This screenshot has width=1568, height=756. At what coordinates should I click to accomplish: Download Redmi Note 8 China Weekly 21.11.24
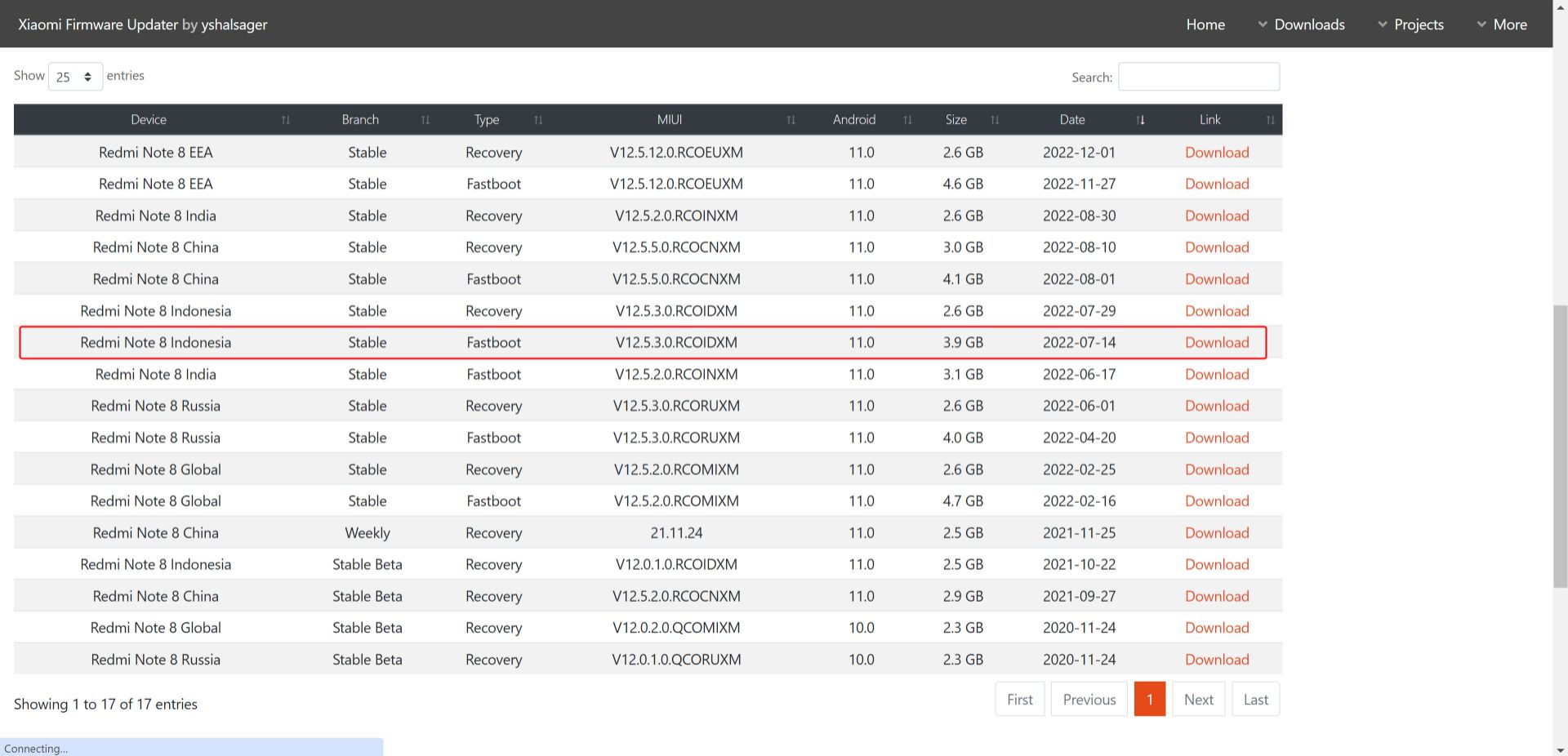click(1217, 533)
